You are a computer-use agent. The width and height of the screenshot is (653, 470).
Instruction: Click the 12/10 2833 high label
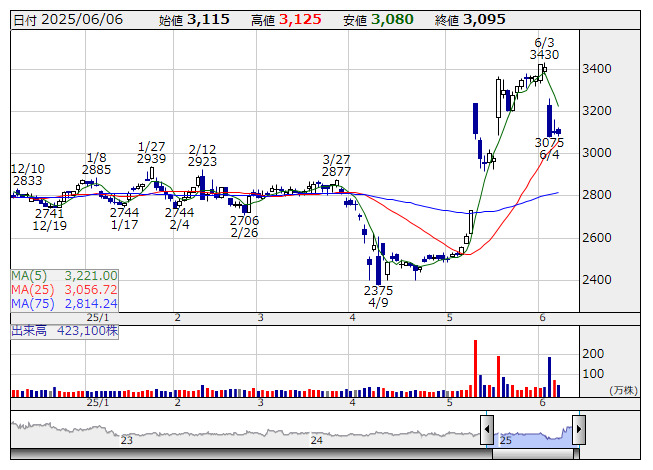[x=27, y=175]
